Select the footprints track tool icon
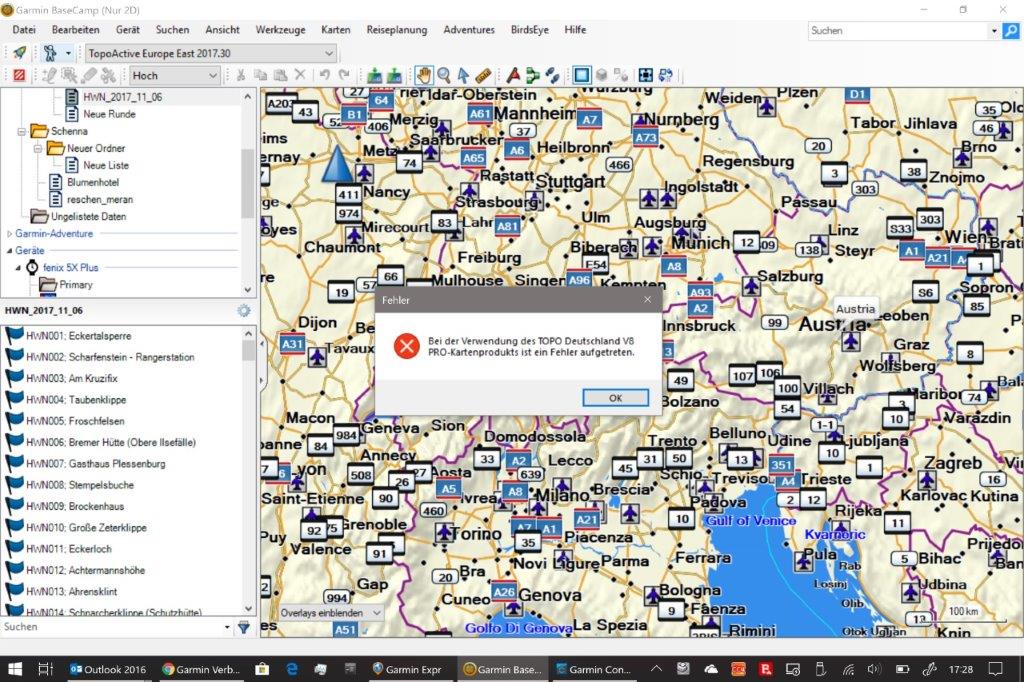The height and width of the screenshot is (682, 1024). pyautogui.click(x=552, y=76)
